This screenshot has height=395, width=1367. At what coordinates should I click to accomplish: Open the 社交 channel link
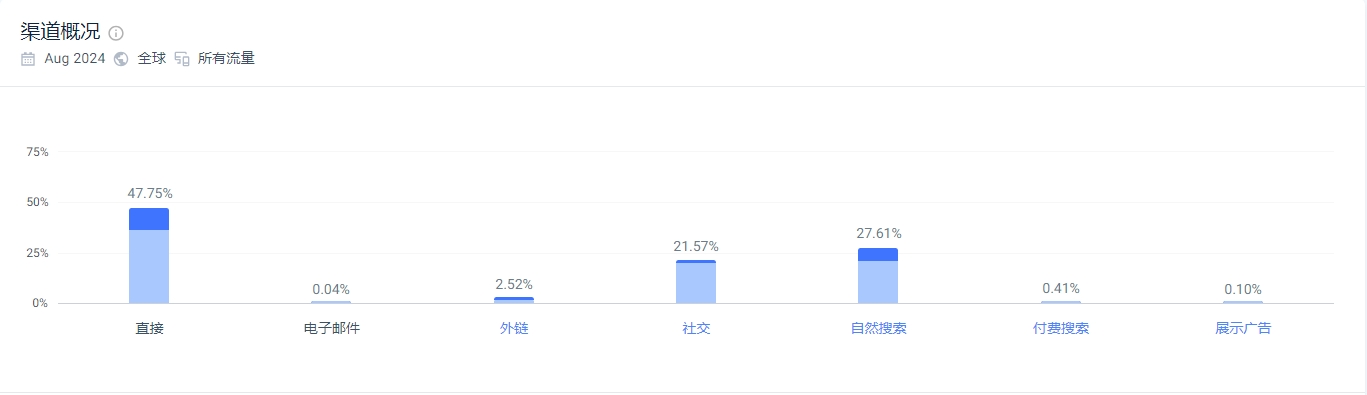click(696, 328)
